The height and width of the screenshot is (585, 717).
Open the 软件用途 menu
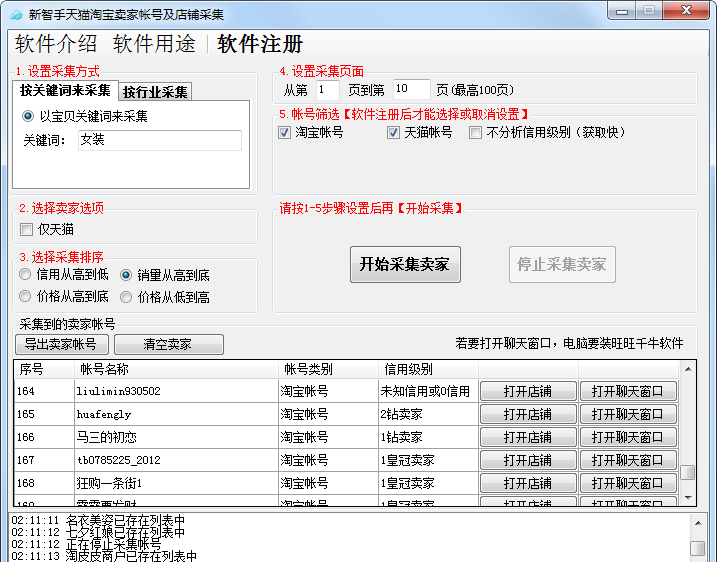154,44
